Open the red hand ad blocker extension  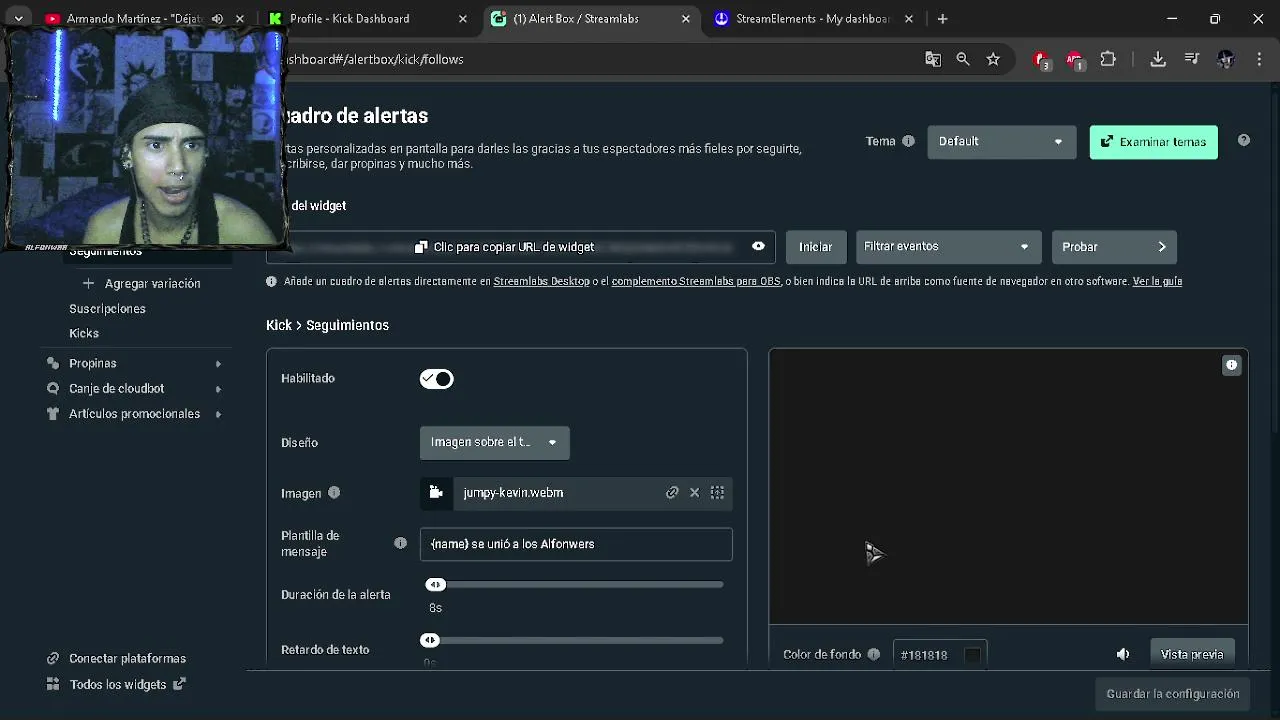click(x=1042, y=60)
